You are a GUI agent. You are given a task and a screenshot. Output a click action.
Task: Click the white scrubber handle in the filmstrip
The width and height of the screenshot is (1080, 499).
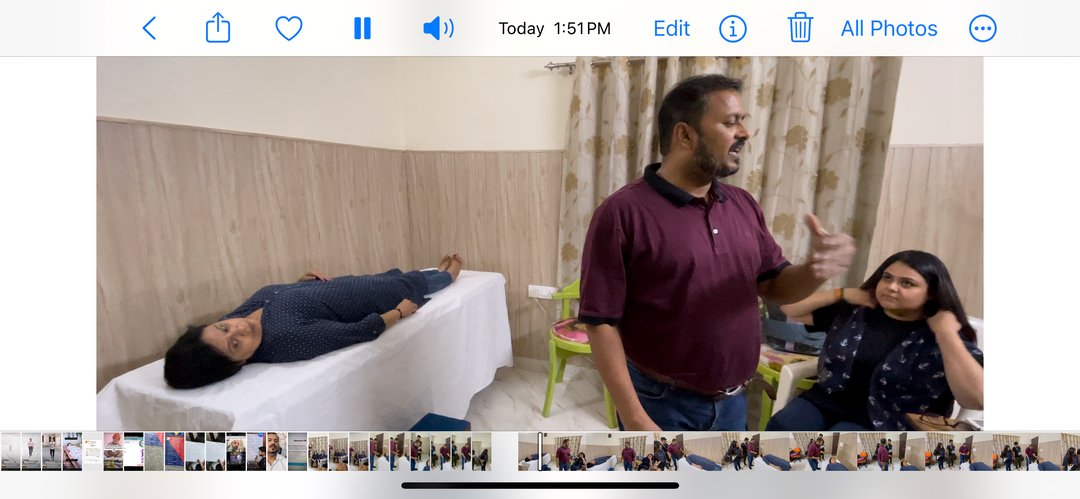[x=540, y=451]
